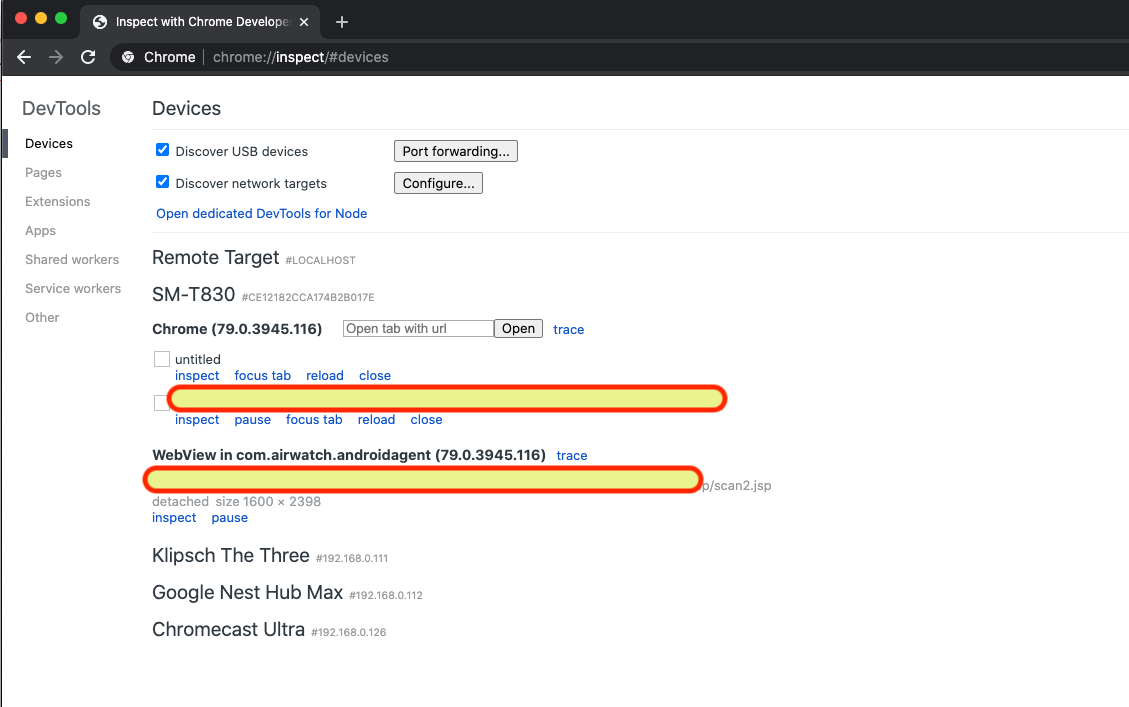Image resolution: width=1129 pixels, height=707 pixels.
Task: Click the Chrome site info icon in address bar
Action: (x=127, y=57)
